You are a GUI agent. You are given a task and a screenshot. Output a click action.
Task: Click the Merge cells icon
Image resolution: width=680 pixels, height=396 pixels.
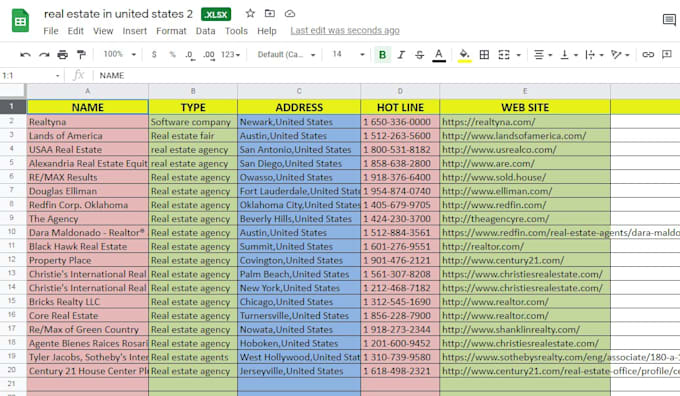[x=504, y=55]
